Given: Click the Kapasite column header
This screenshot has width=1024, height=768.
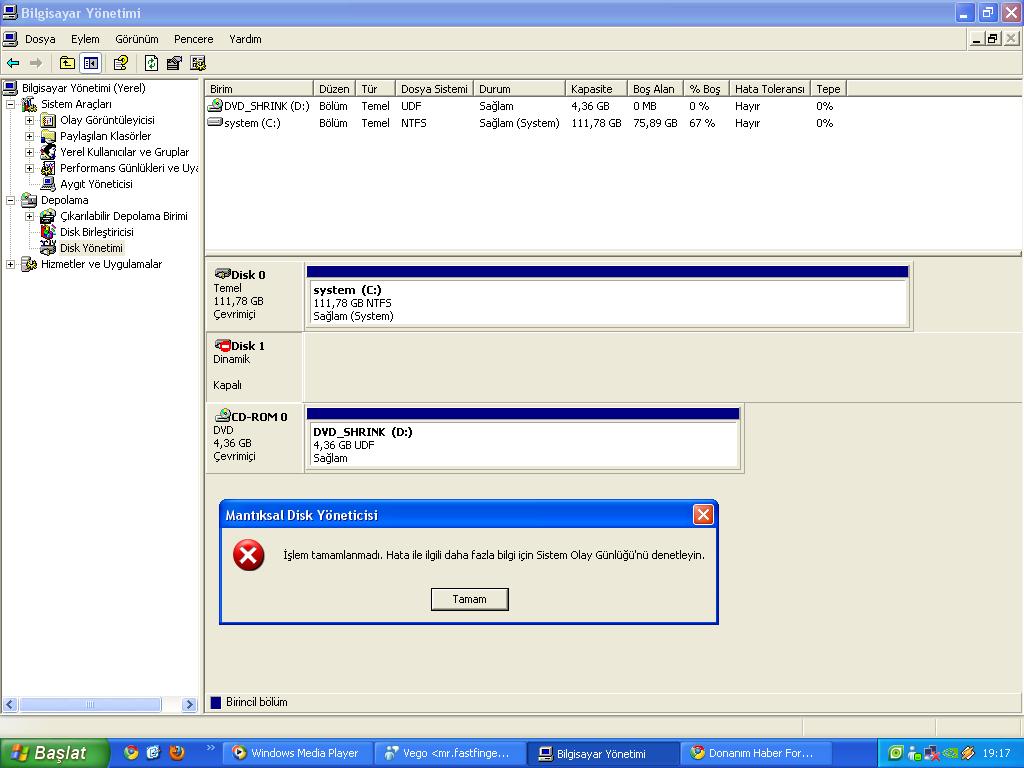Looking at the screenshot, I should pos(591,89).
